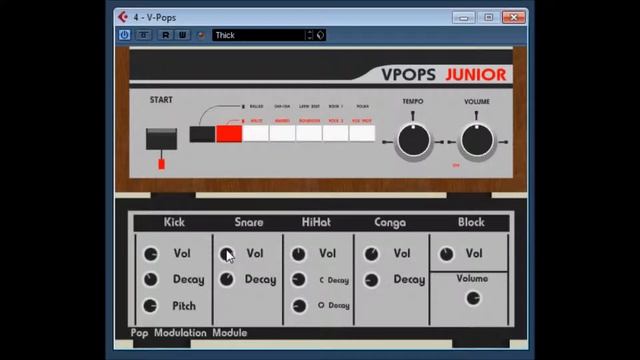
Task: Click the Kick section header
Action: tap(174, 222)
